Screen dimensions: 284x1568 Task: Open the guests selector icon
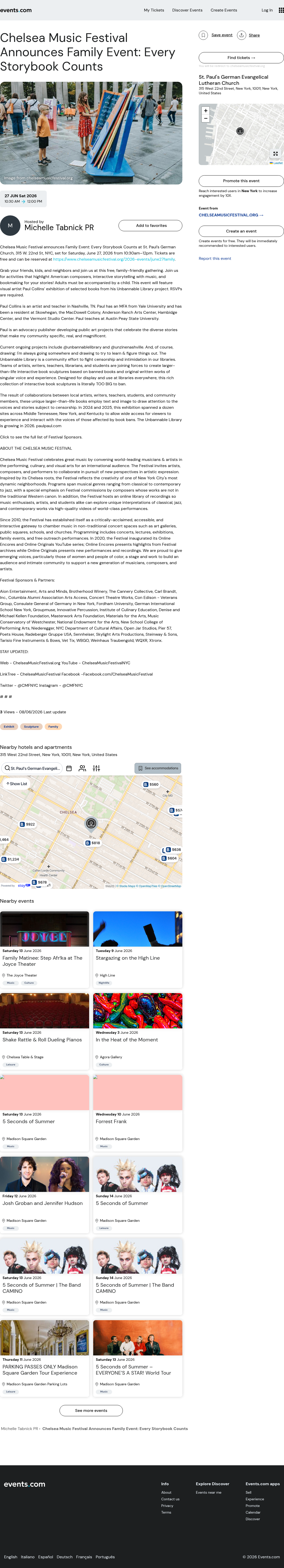click(82, 768)
